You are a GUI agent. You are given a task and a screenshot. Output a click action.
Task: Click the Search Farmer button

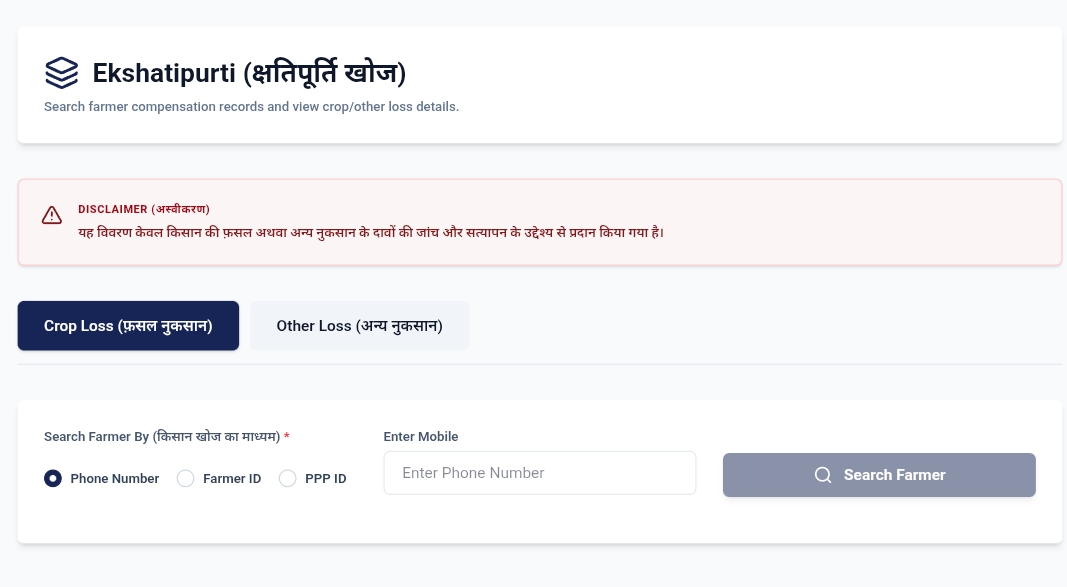879,475
